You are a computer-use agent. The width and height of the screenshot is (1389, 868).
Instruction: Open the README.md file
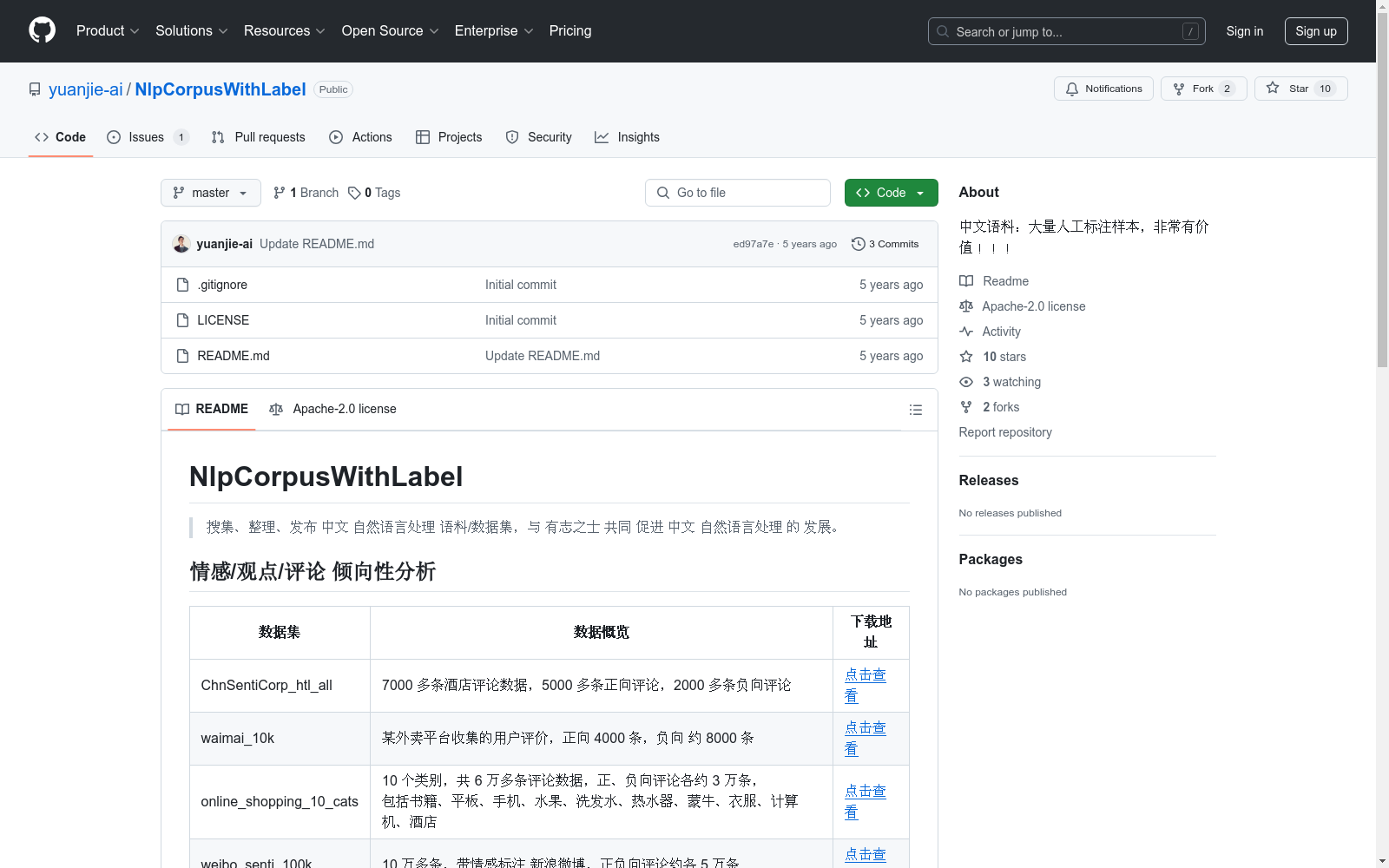pyautogui.click(x=234, y=356)
